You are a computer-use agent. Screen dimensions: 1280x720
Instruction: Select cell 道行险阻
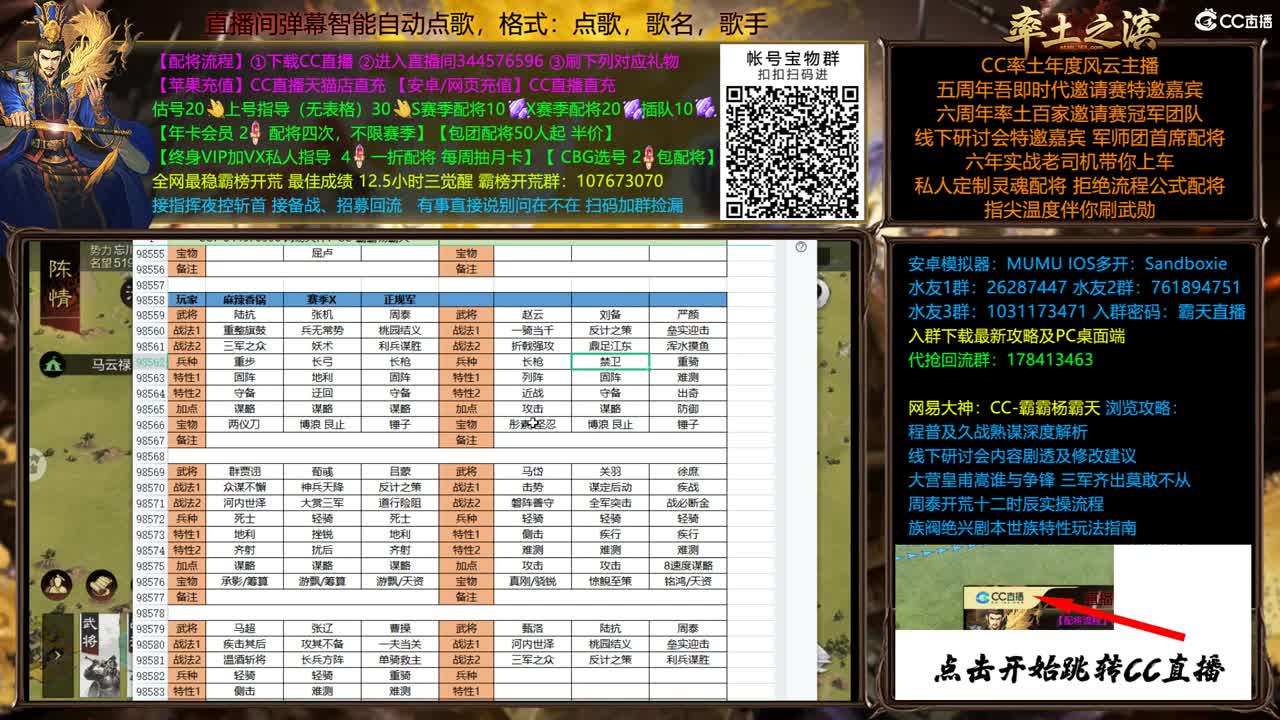tap(400, 503)
